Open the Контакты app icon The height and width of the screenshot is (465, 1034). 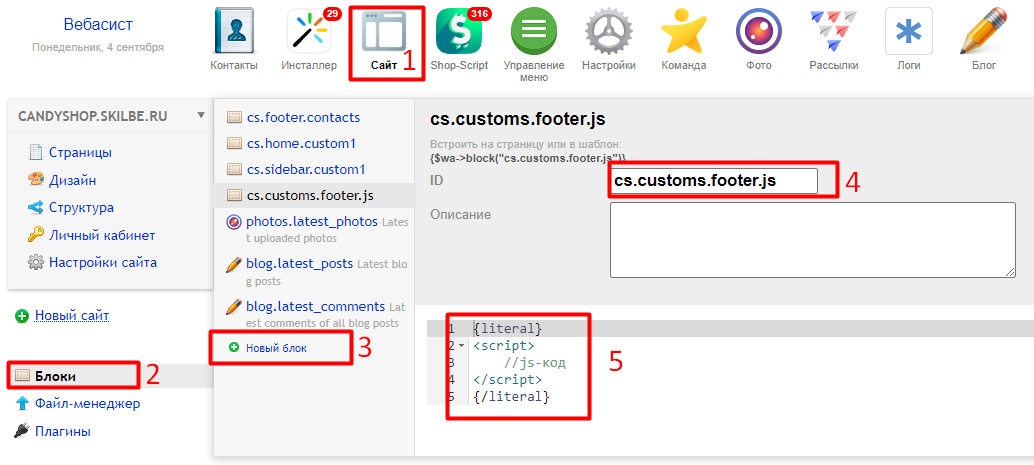click(x=233, y=33)
